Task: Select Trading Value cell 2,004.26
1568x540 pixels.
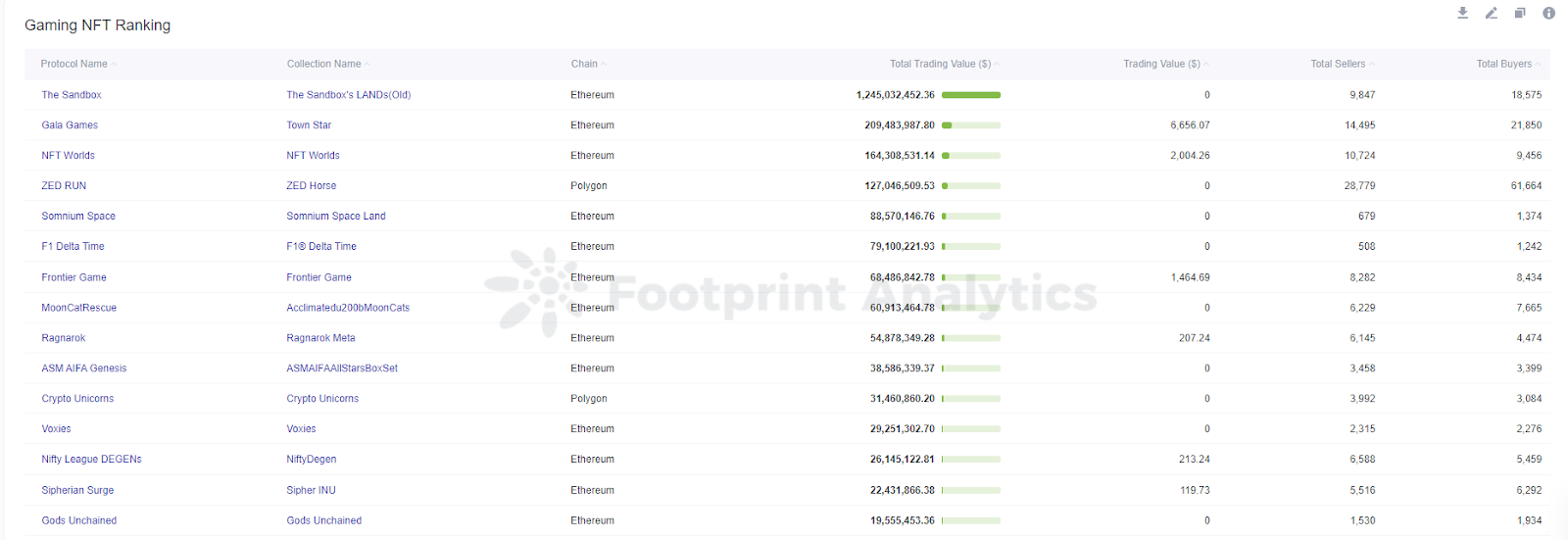Action: (x=1190, y=156)
